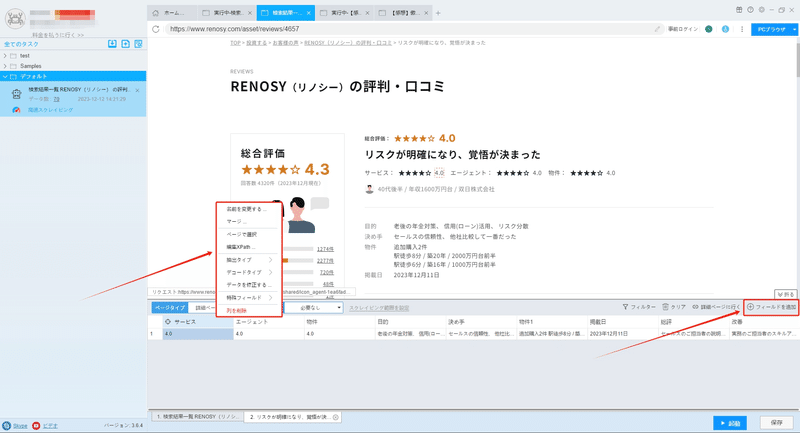Click the data count 79 link

pyautogui.click(x=57, y=99)
